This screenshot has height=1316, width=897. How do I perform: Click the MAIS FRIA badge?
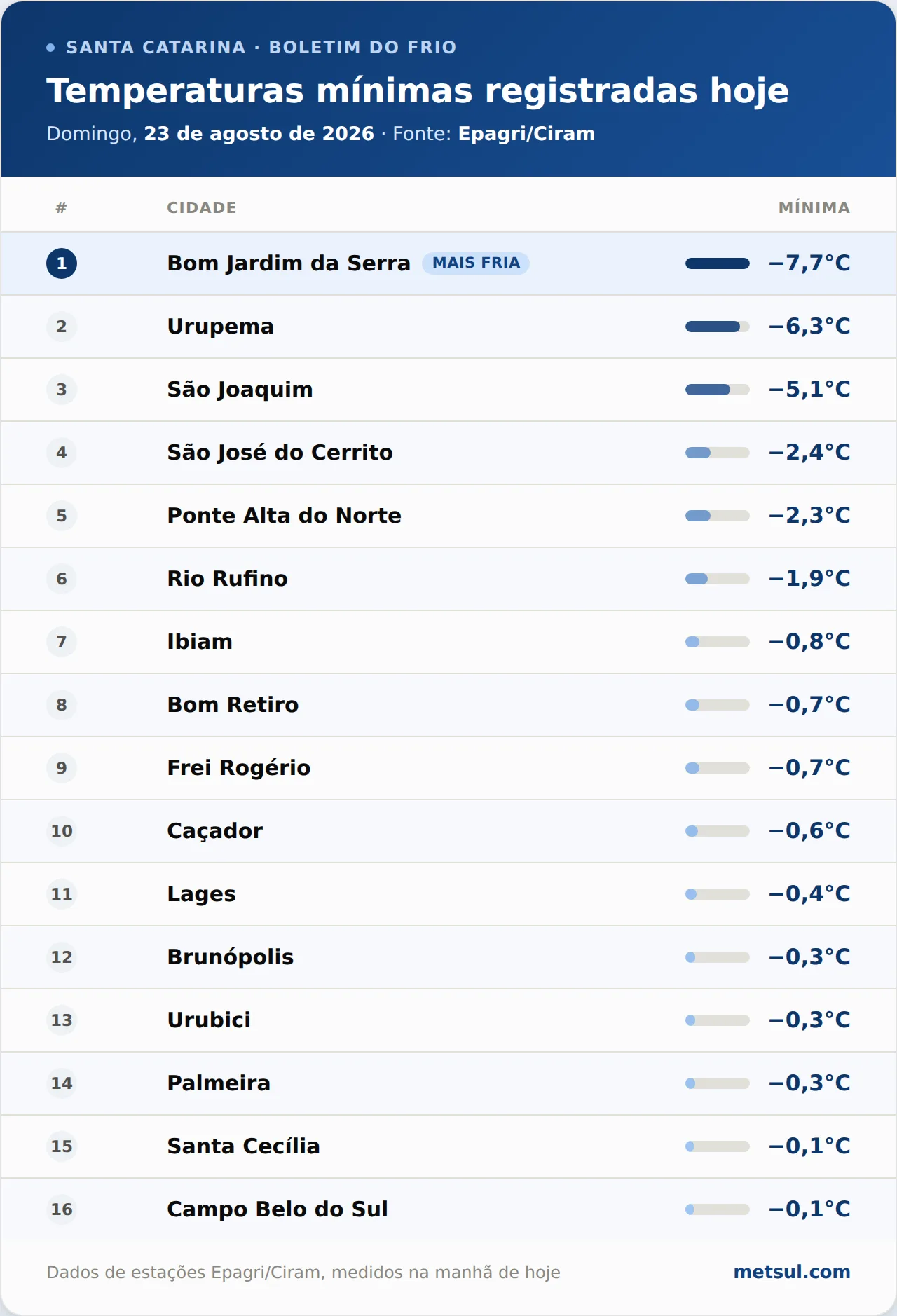click(x=476, y=263)
